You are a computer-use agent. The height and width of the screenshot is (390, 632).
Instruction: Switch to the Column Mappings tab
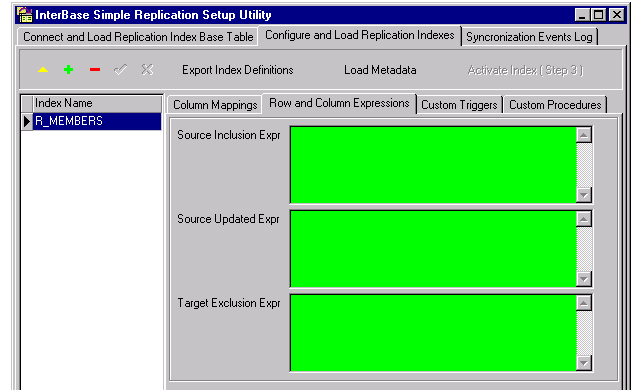(x=215, y=105)
